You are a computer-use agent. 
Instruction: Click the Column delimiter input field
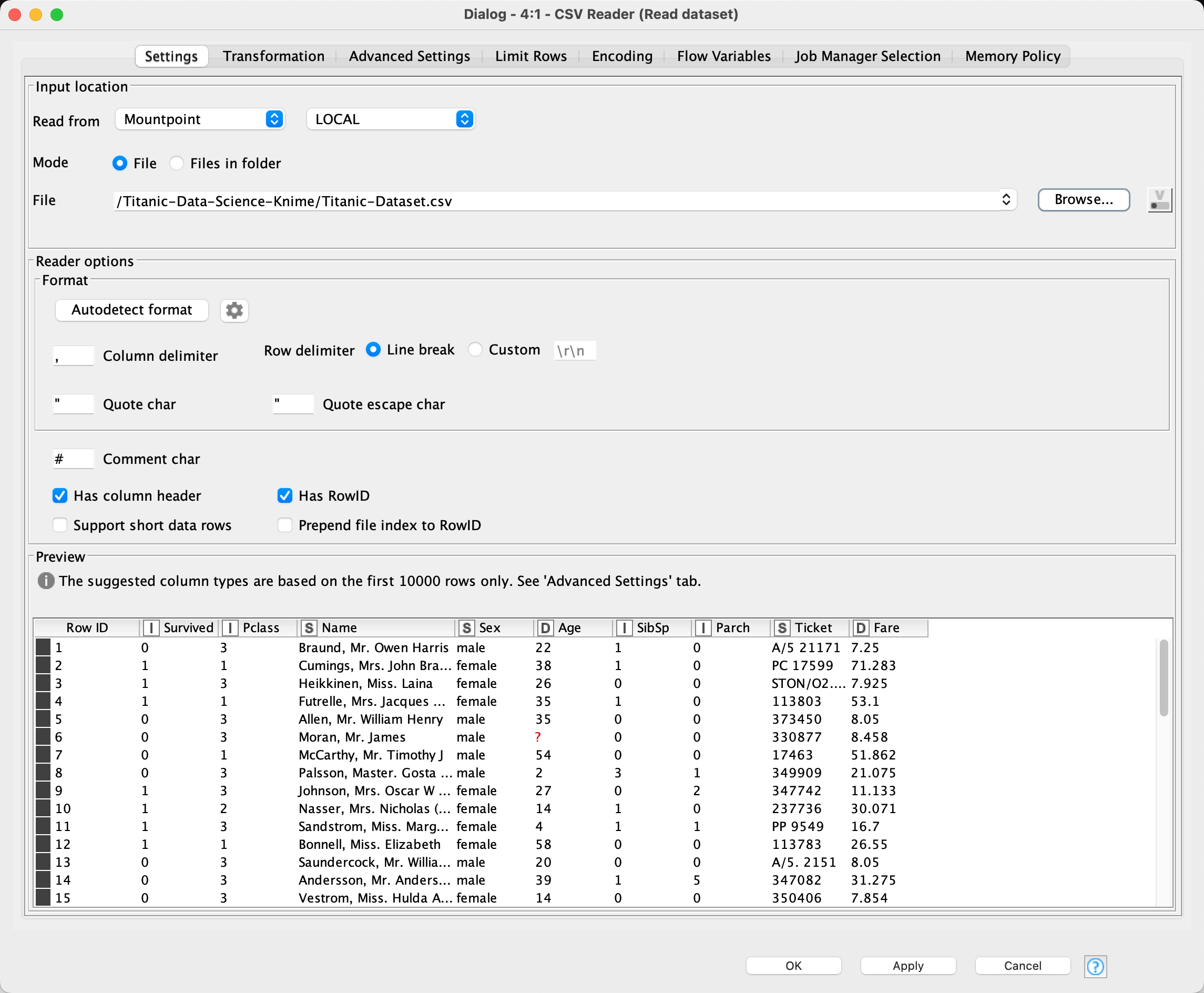pos(74,356)
